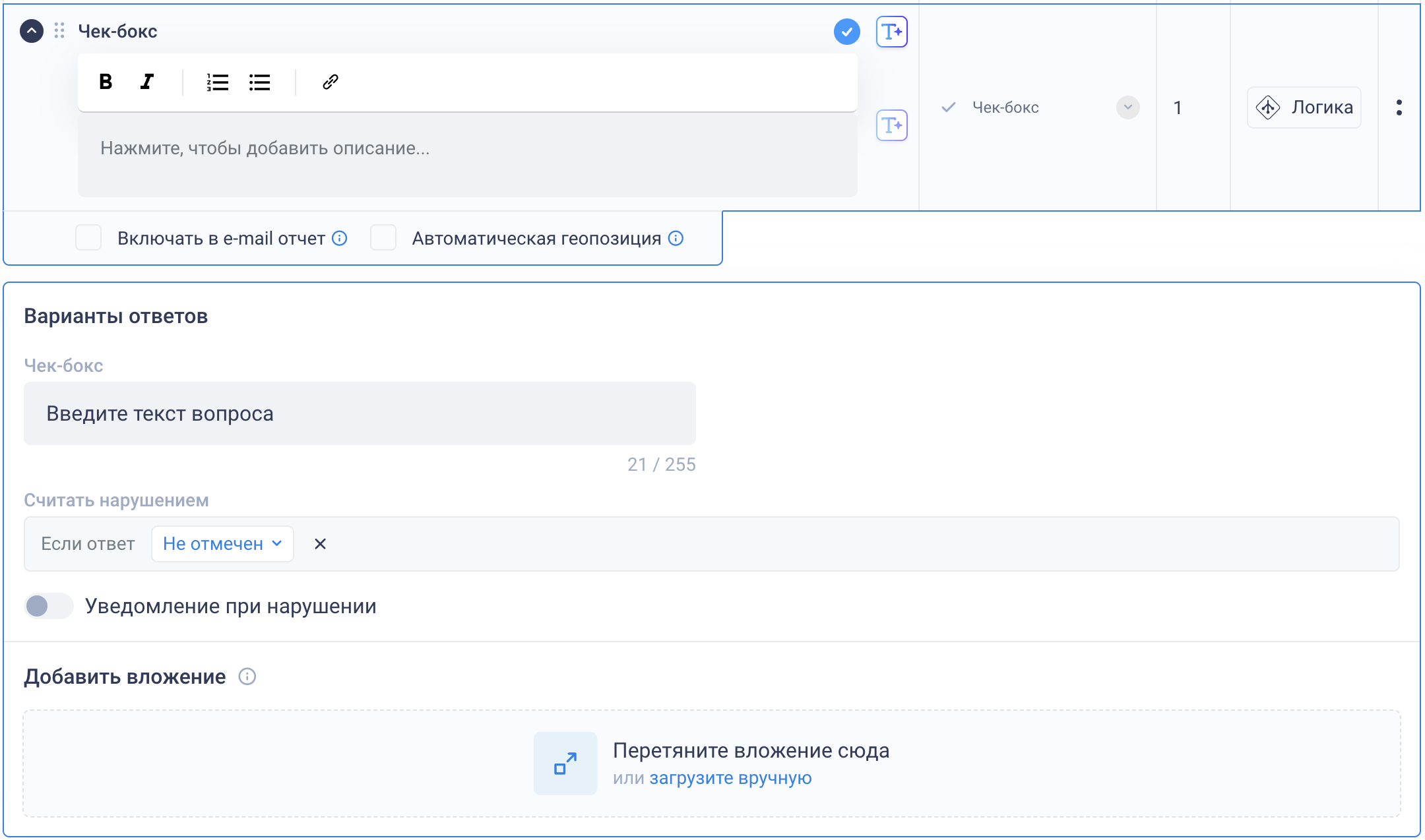This screenshot has width=1425, height=840.
Task: Click the Введите текст вопроса input field
Action: (x=360, y=413)
